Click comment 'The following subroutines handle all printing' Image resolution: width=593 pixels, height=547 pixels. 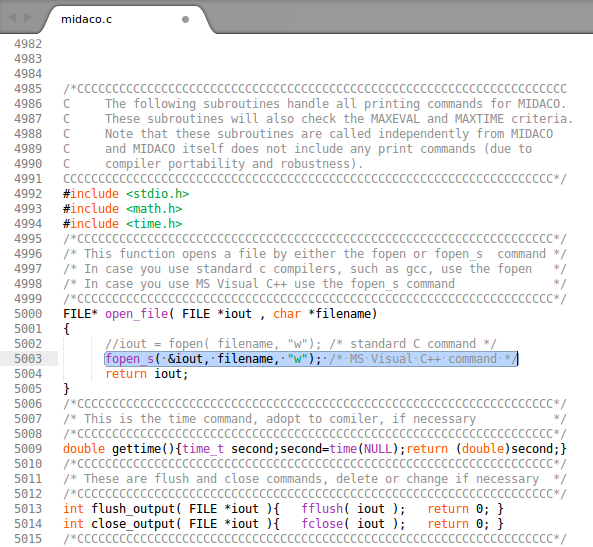point(262,104)
